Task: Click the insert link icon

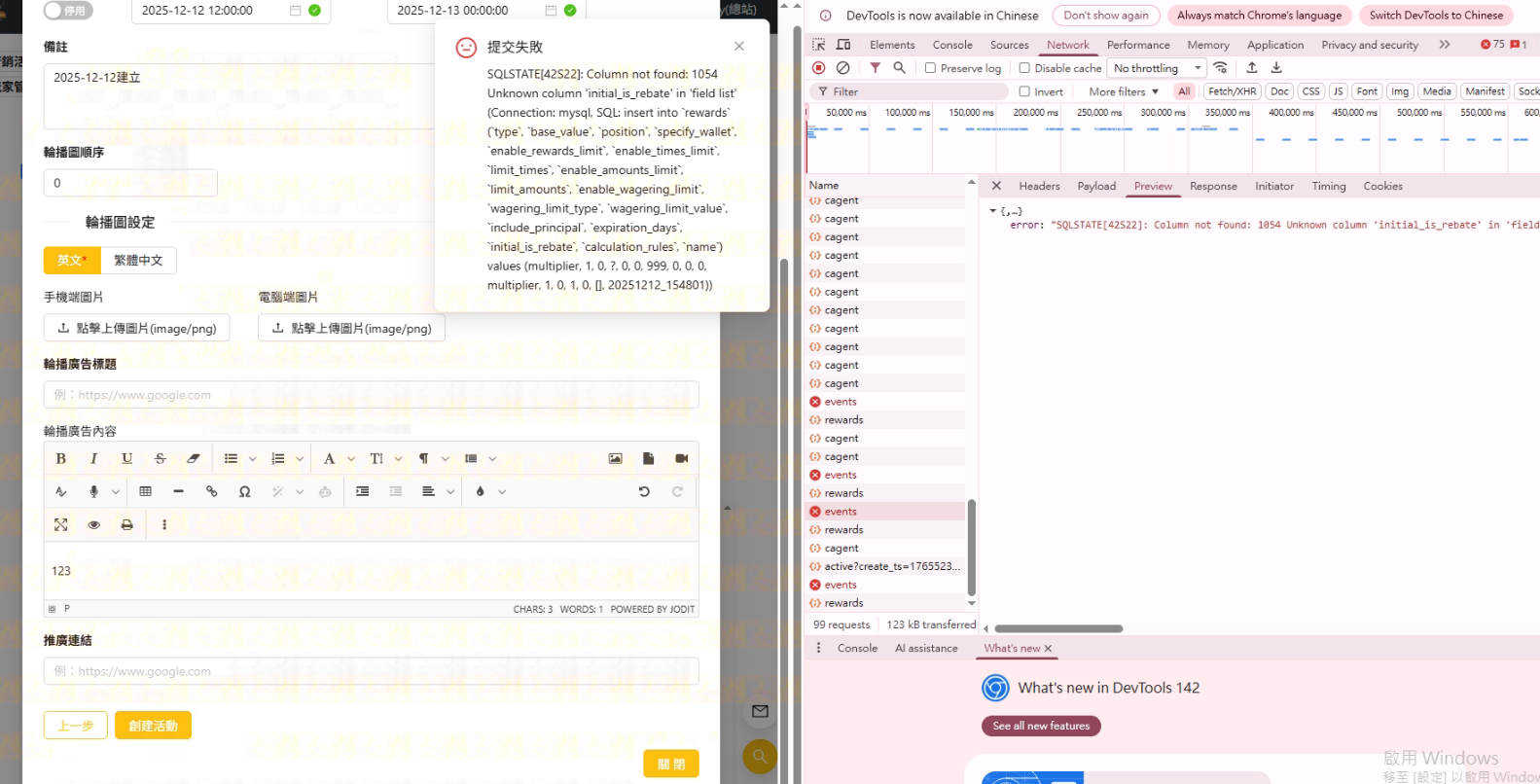Action: click(x=211, y=492)
